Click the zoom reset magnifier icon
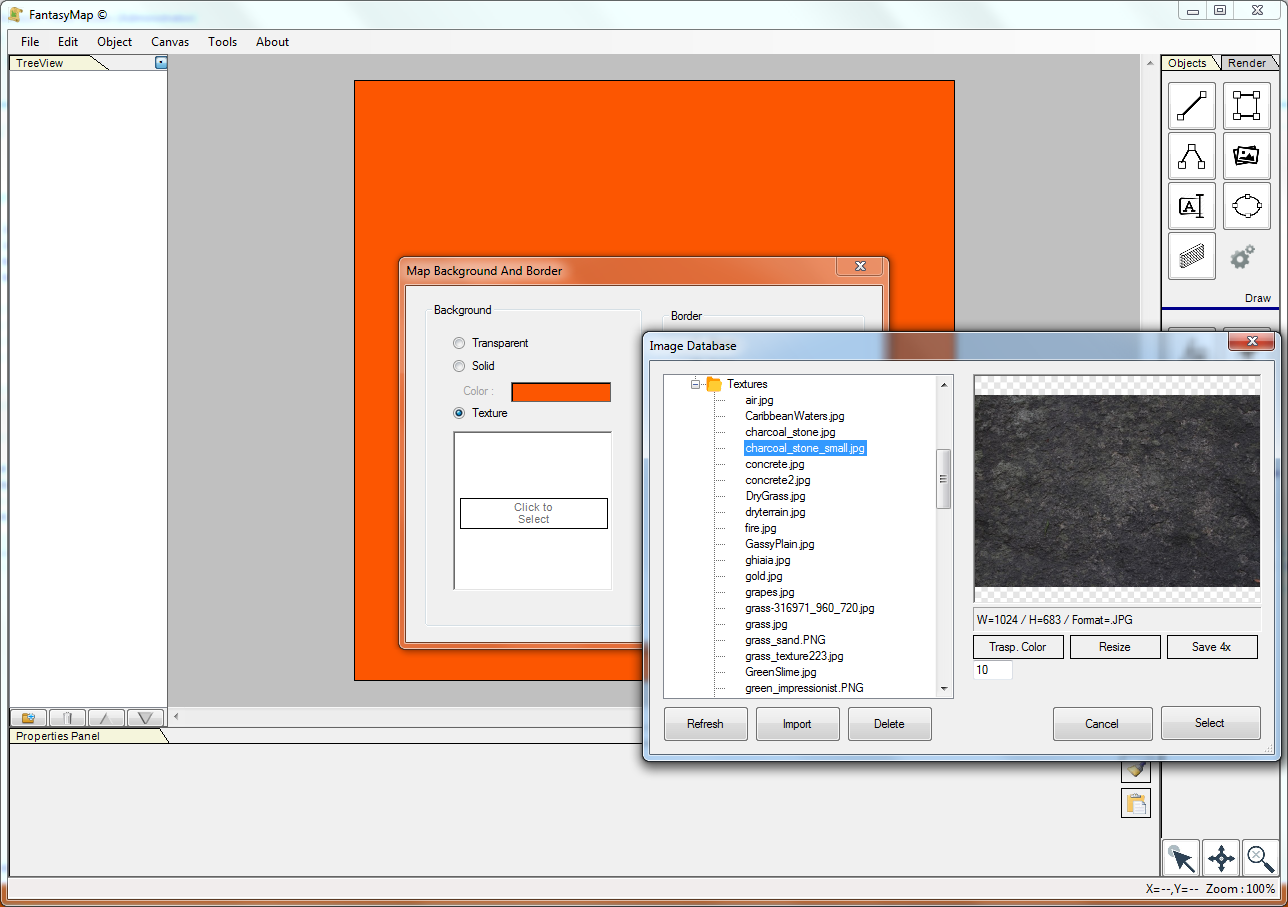This screenshot has width=1288, height=907. tap(1259, 858)
